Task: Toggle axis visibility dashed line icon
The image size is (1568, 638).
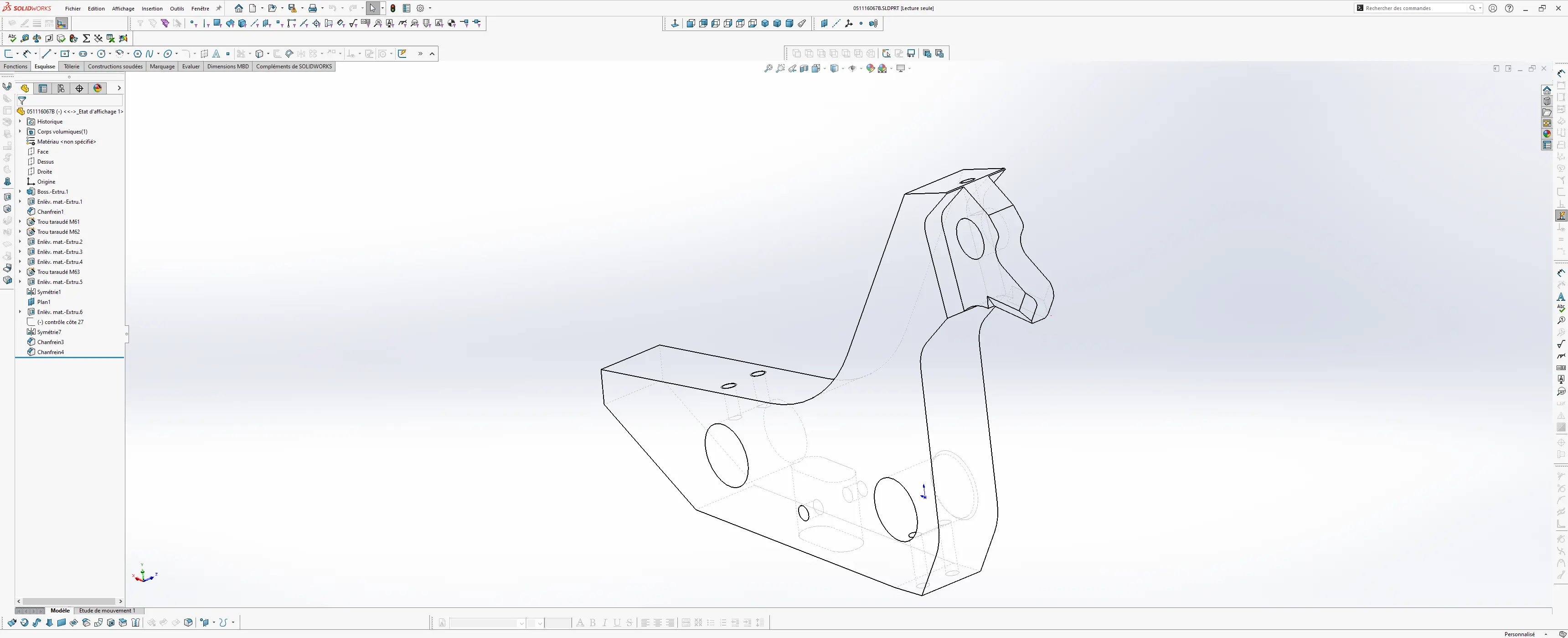Action: [x=836, y=23]
